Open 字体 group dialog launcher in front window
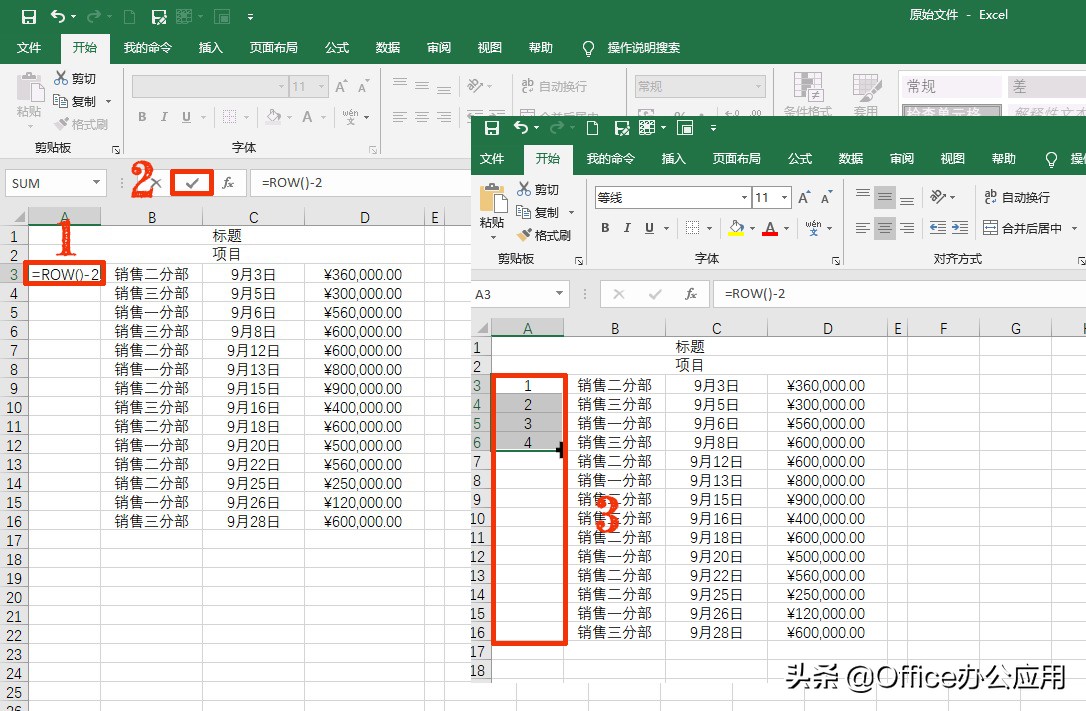Viewport: 1086px width, 711px height. (836, 261)
